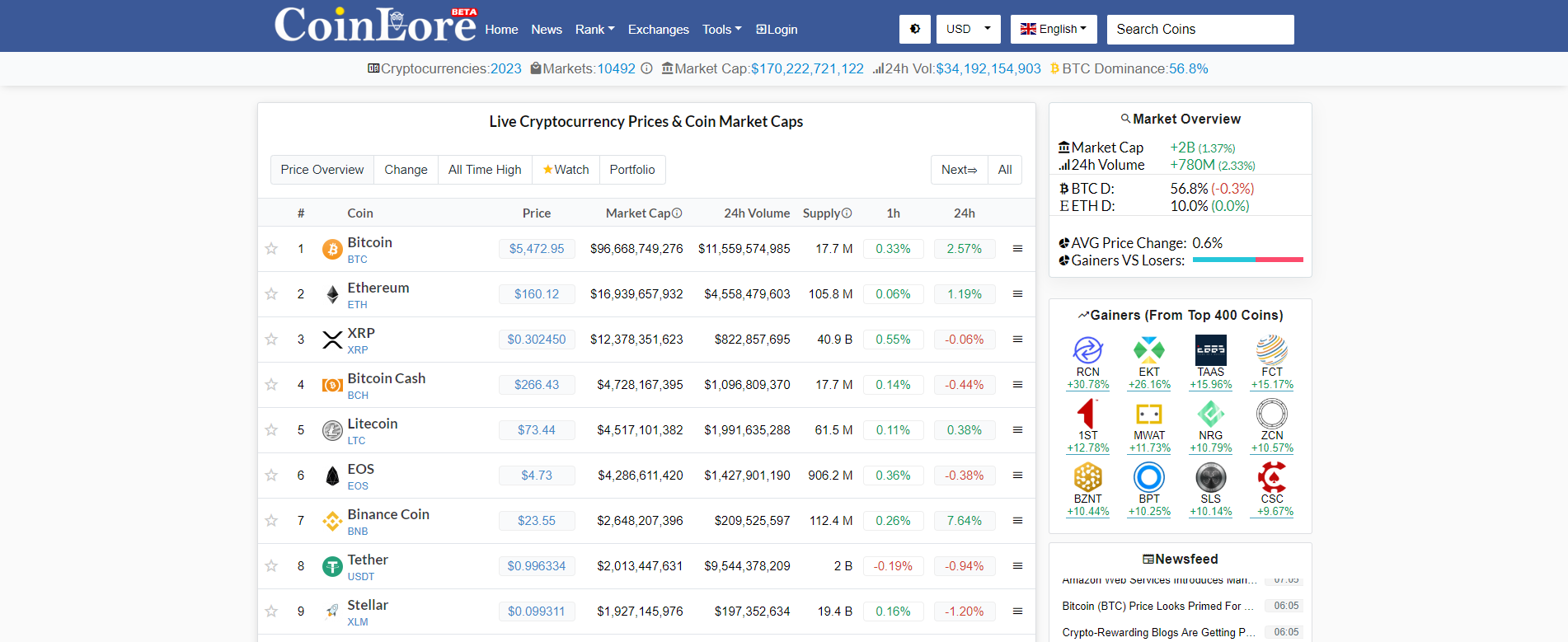Star Bitcoin to the watchlist
The width and height of the screenshot is (1568, 642).
(271, 249)
